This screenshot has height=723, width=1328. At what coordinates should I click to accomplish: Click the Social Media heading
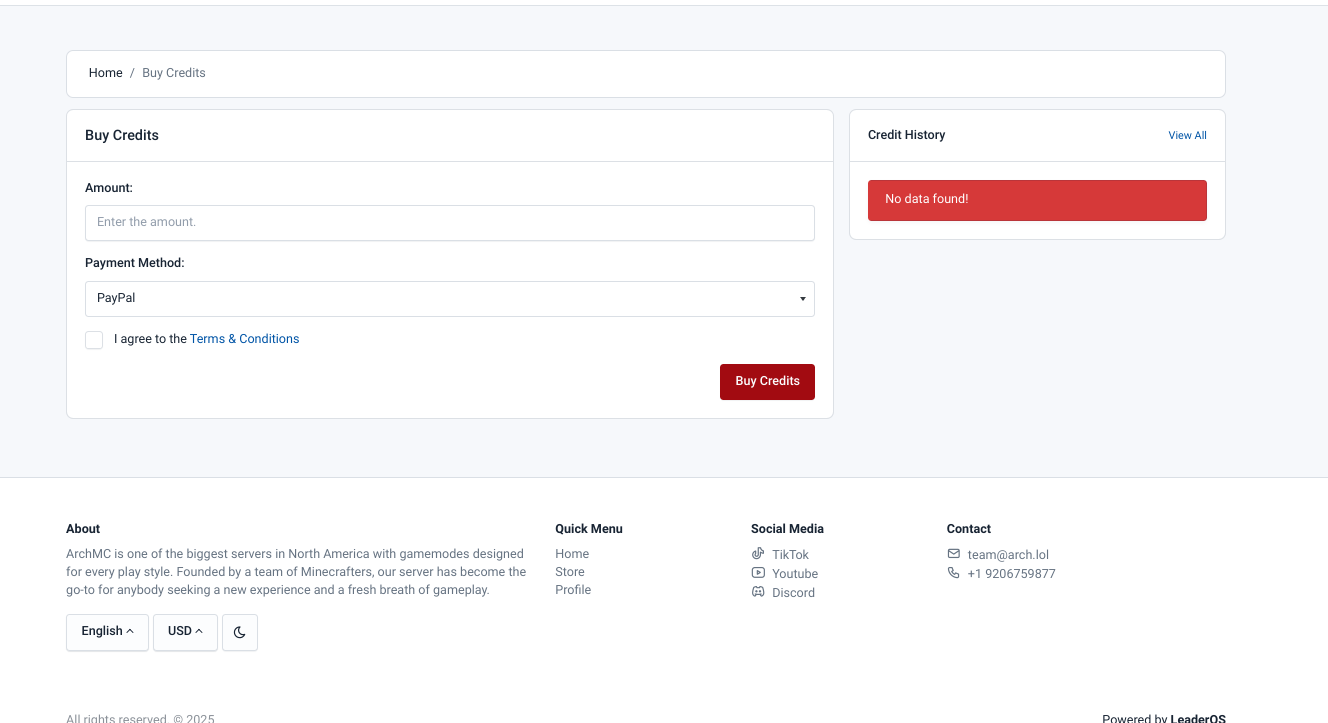point(787,529)
